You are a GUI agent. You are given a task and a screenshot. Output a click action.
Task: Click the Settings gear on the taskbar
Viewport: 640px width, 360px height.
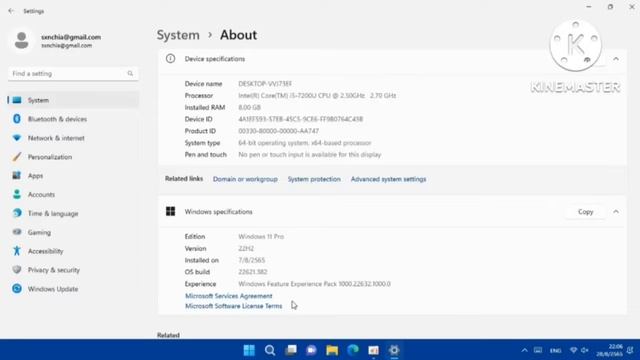point(394,350)
